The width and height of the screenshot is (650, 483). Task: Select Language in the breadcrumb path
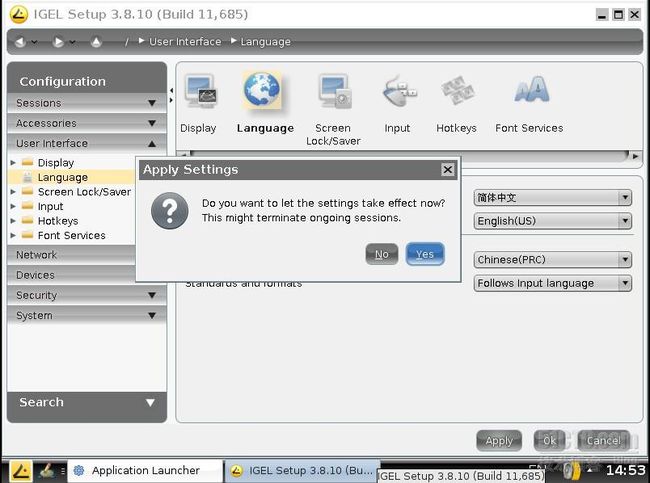[x=265, y=41]
